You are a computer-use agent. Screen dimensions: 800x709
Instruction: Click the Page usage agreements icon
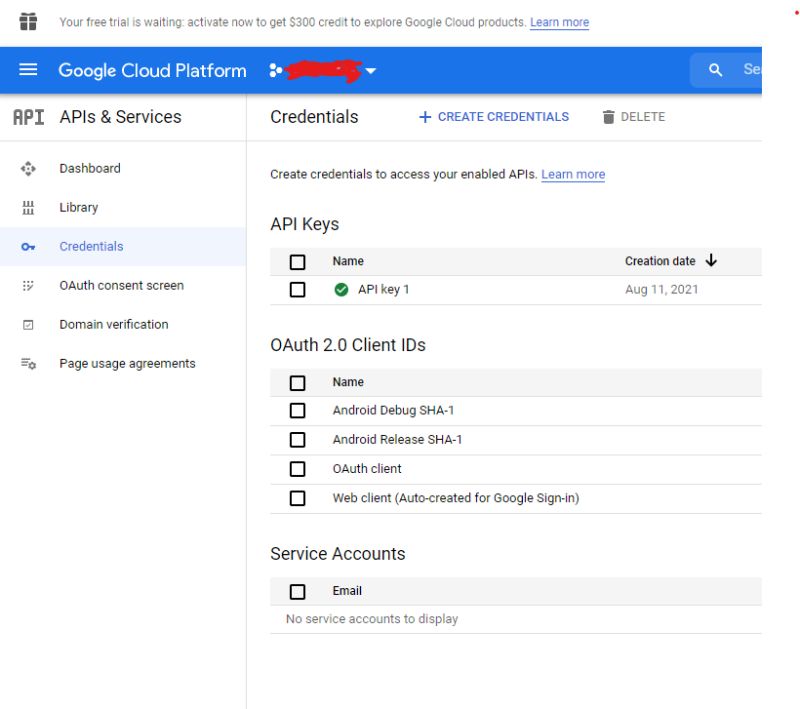[x=28, y=364]
